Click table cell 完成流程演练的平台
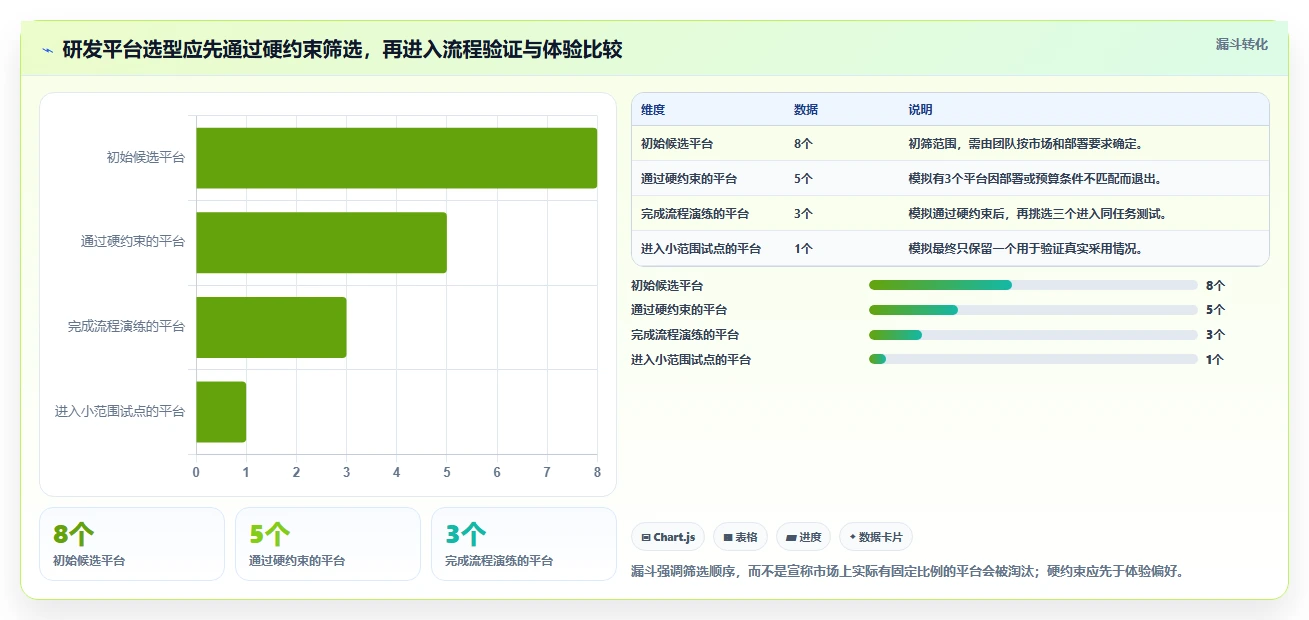The image size is (1309, 620). click(x=695, y=214)
